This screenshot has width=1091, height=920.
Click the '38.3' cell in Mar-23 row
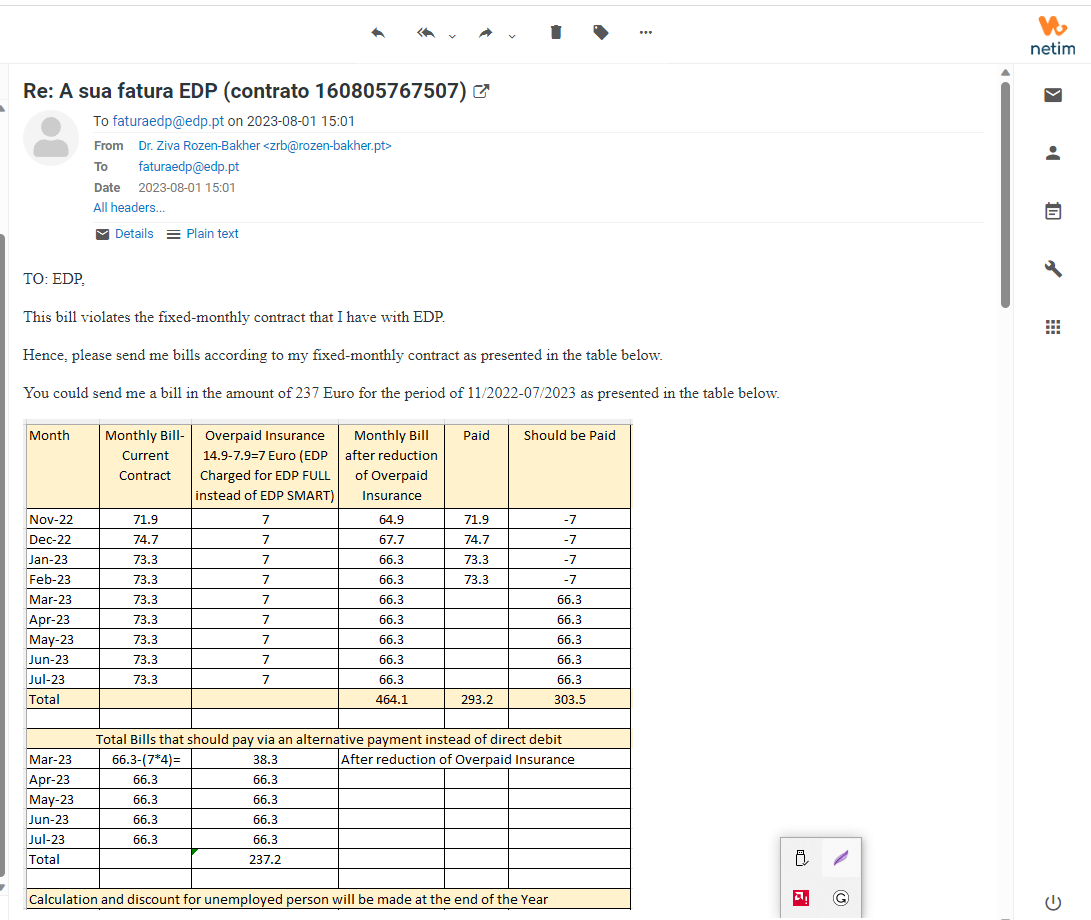pyautogui.click(x=265, y=759)
